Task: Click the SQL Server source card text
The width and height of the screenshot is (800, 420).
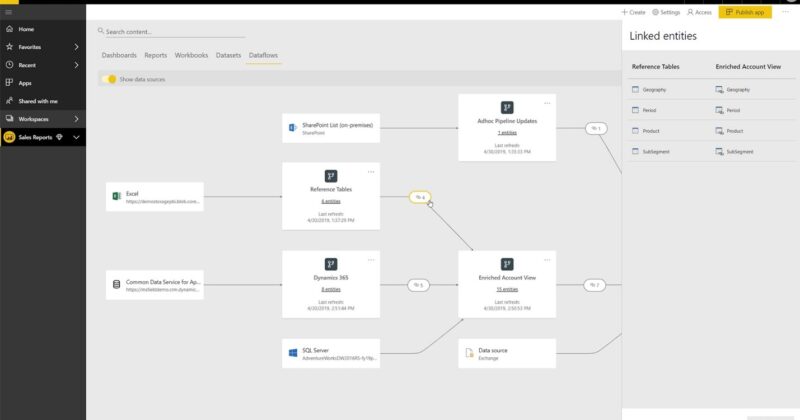Action: pyautogui.click(x=315, y=350)
